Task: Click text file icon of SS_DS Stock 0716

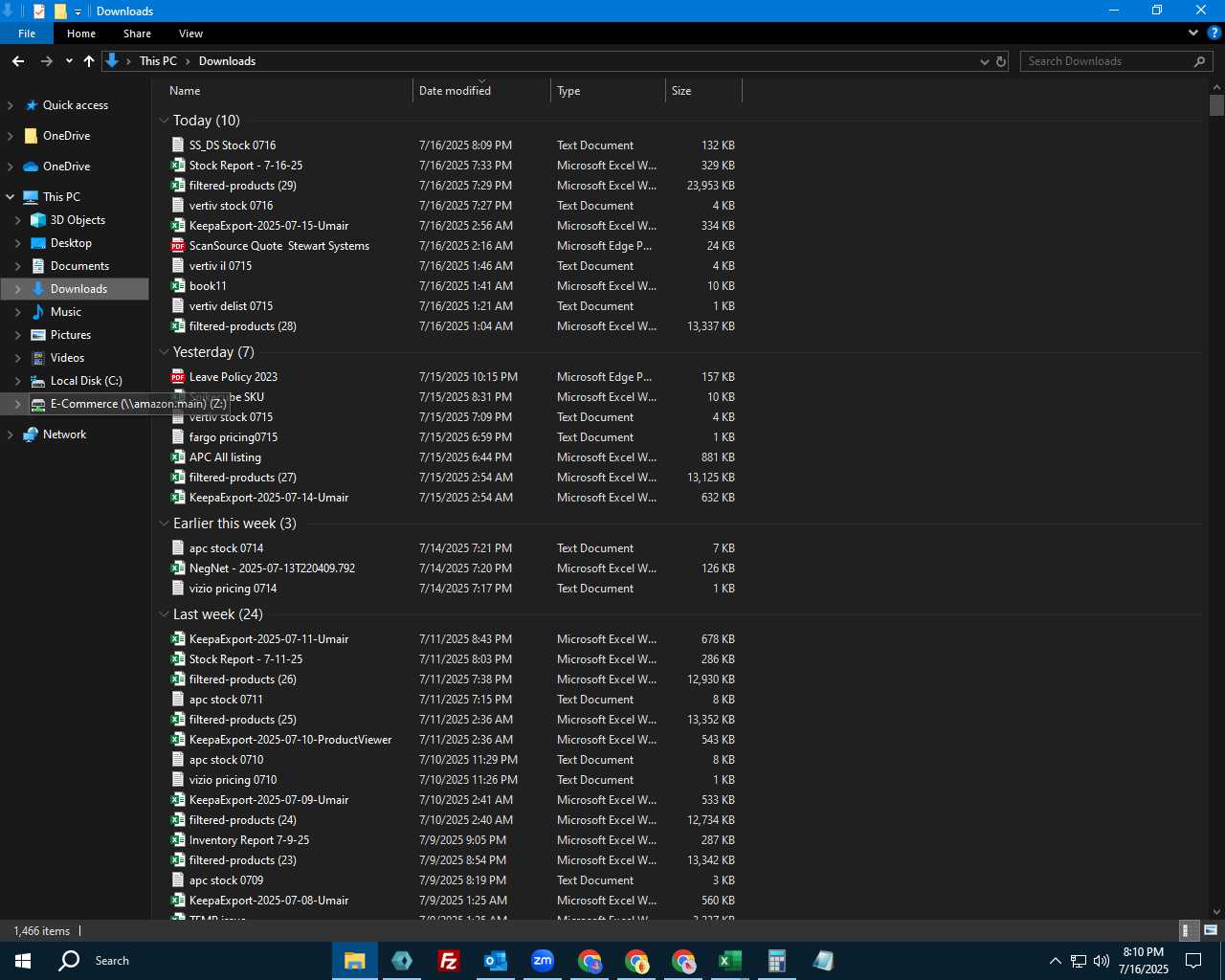Action: 178,145
